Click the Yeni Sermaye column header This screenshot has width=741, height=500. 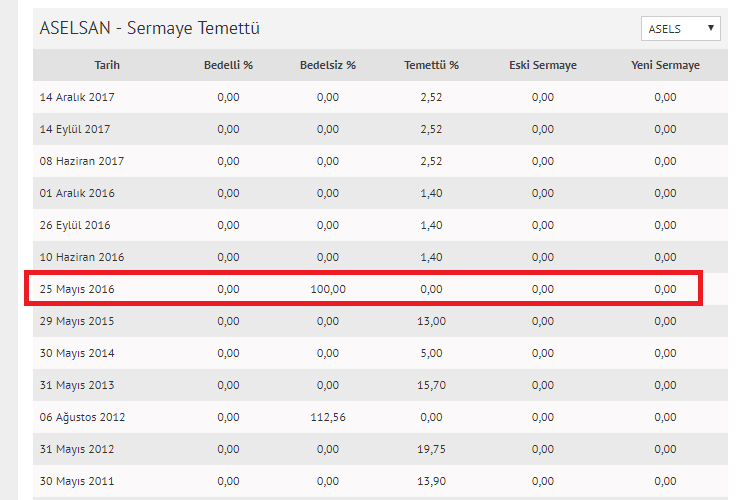[666, 65]
